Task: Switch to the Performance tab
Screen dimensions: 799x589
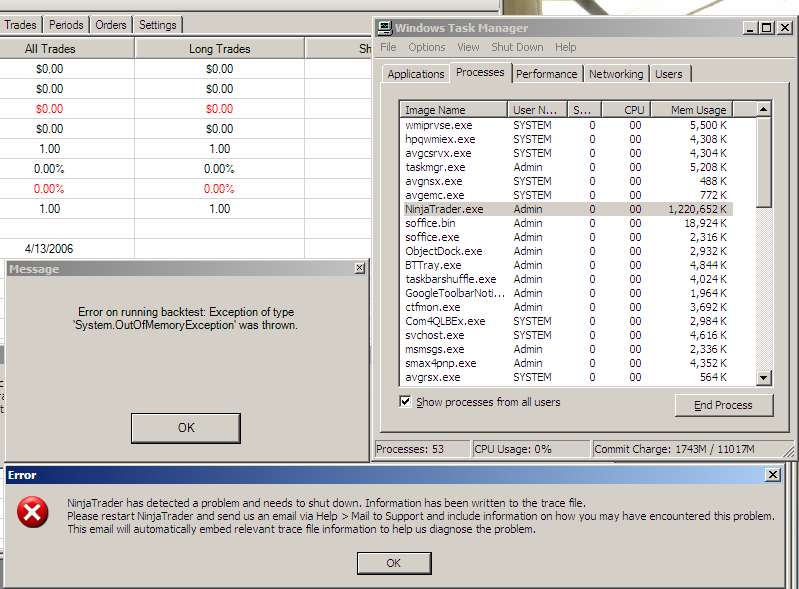Action: pyautogui.click(x=546, y=74)
